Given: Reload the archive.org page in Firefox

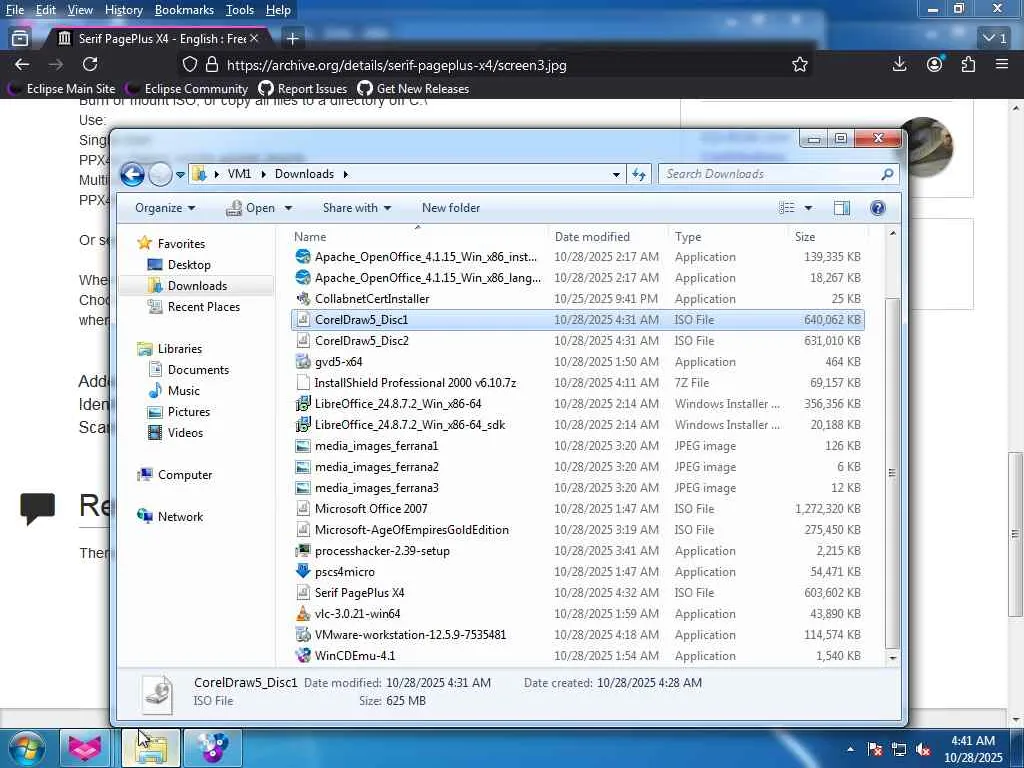Looking at the screenshot, I should tap(90, 64).
